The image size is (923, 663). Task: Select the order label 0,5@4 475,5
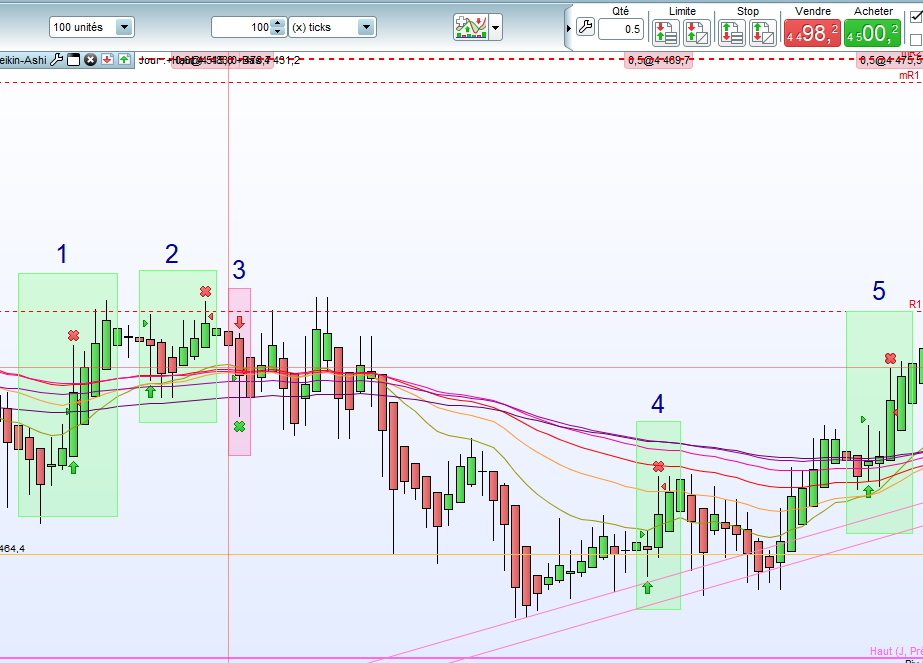(890, 60)
